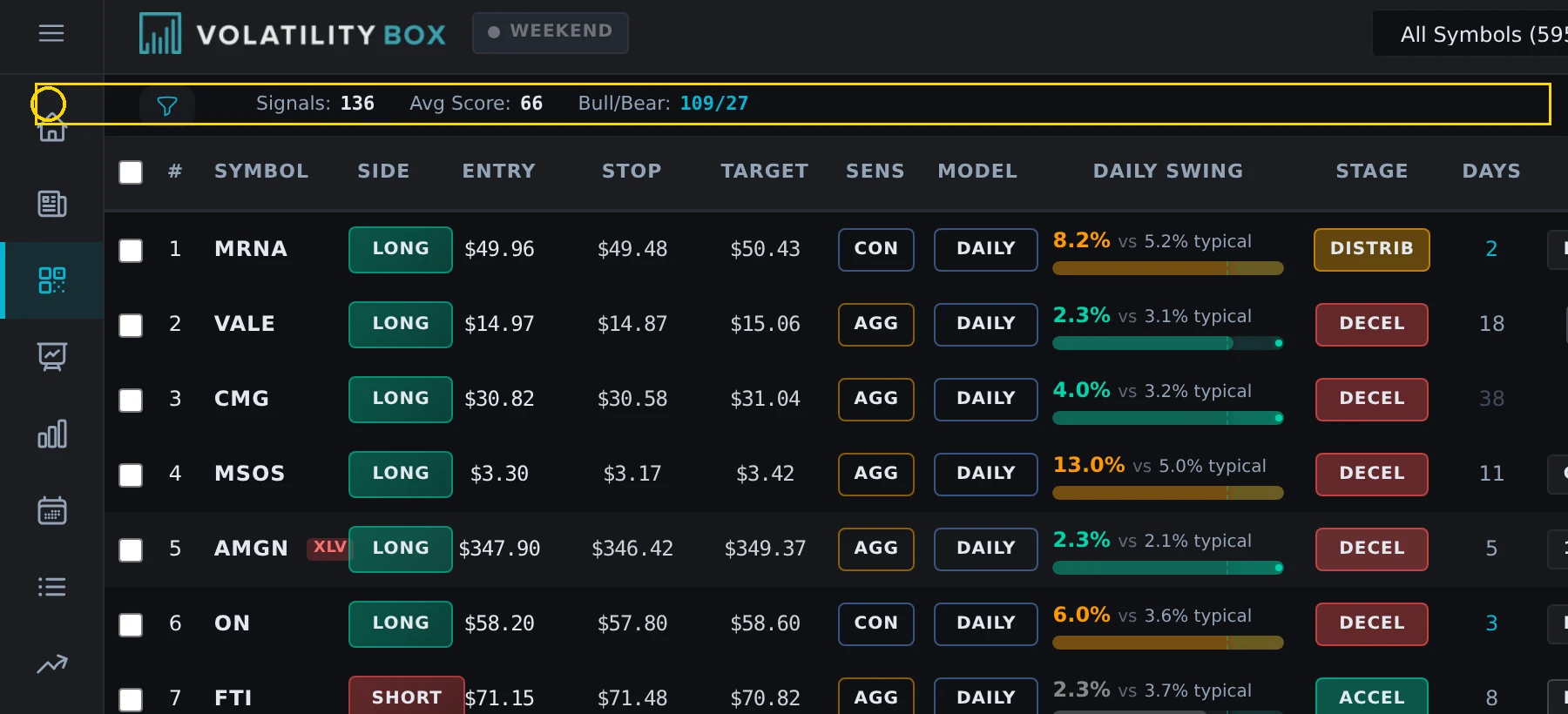
Task: Sort by the TARGET column
Action: 764,172
